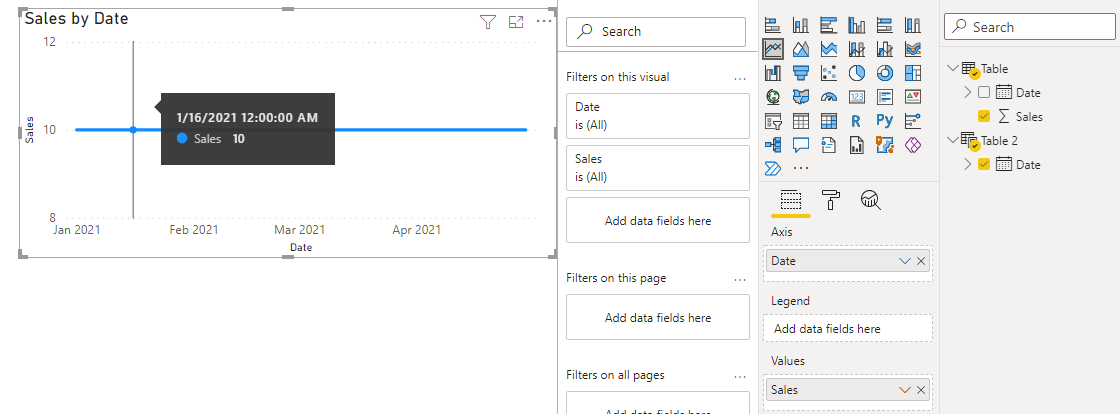Select the pie chart visual
1120x414 pixels.
tap(856, 73)
